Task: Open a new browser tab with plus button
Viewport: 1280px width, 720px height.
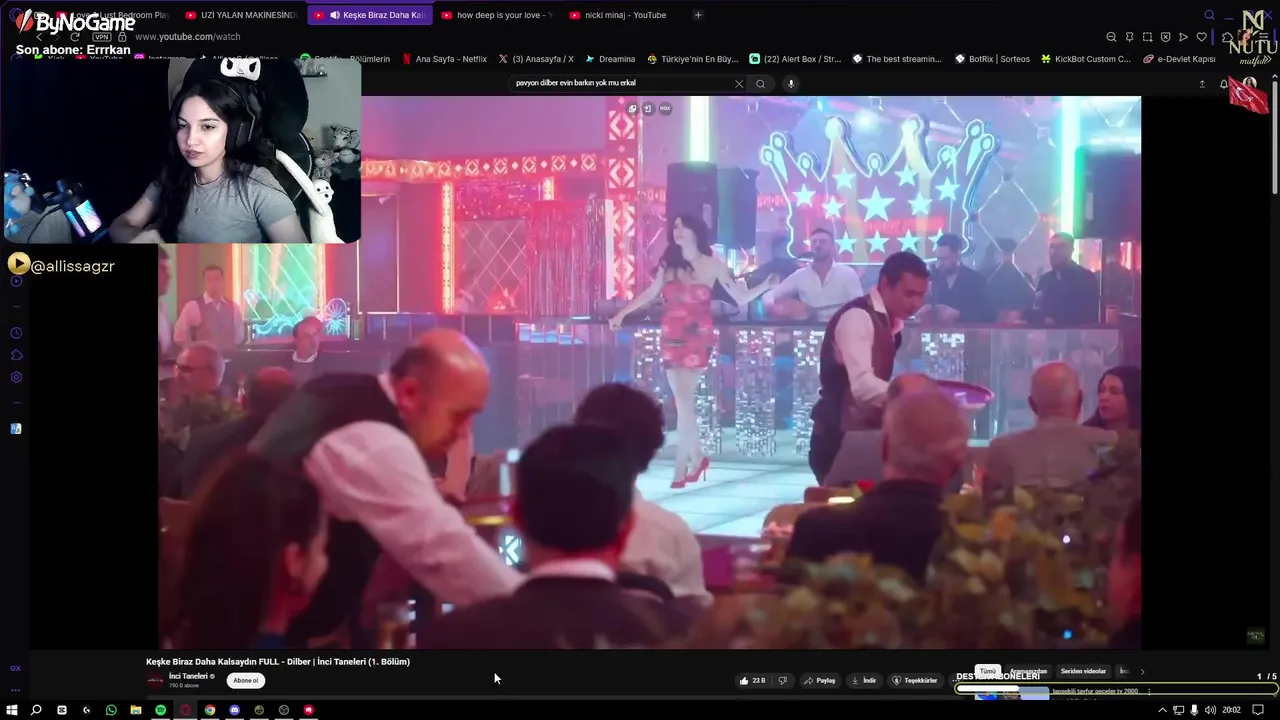Action: (x=698, y=15)
